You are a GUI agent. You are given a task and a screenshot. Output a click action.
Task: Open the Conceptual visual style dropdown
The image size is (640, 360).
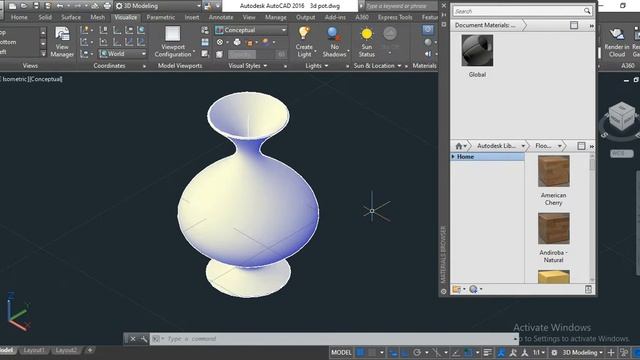click(251, 30)
